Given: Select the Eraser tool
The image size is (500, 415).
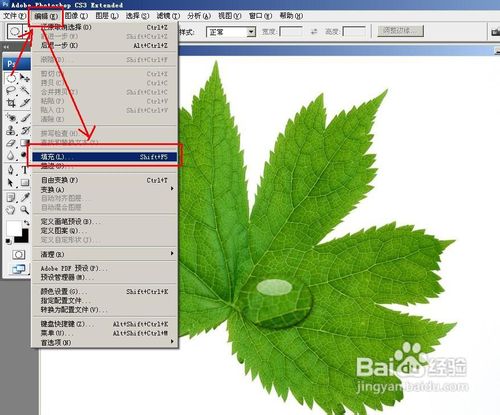Looking at the screenshot, I should [x=11, y=143].
